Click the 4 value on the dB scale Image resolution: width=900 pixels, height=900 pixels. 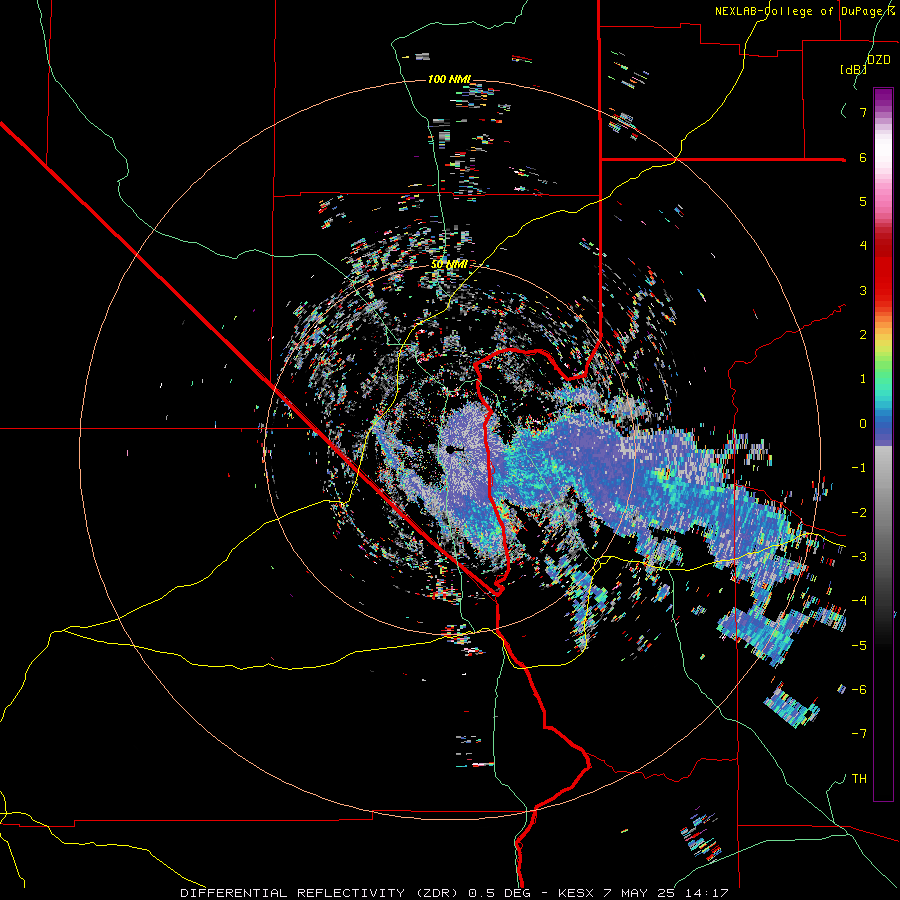863,246
